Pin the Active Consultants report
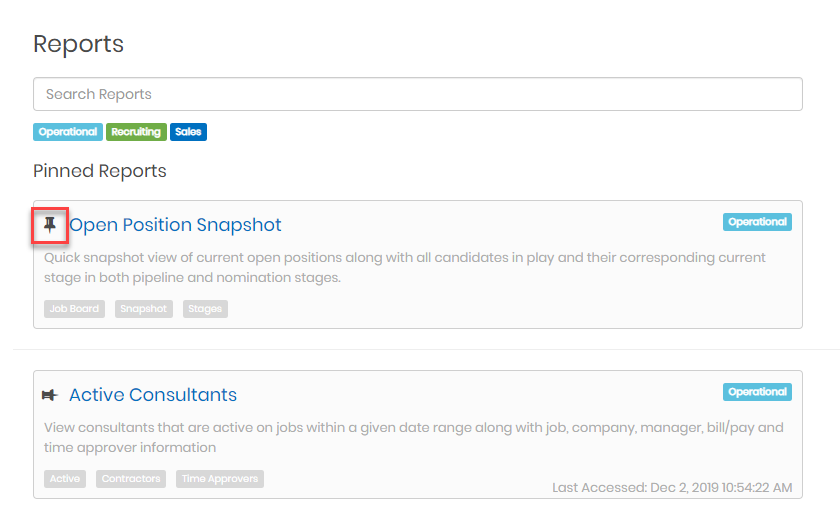Image resolution: width=840 pixels, height=513 pixels. pos(50,395)
